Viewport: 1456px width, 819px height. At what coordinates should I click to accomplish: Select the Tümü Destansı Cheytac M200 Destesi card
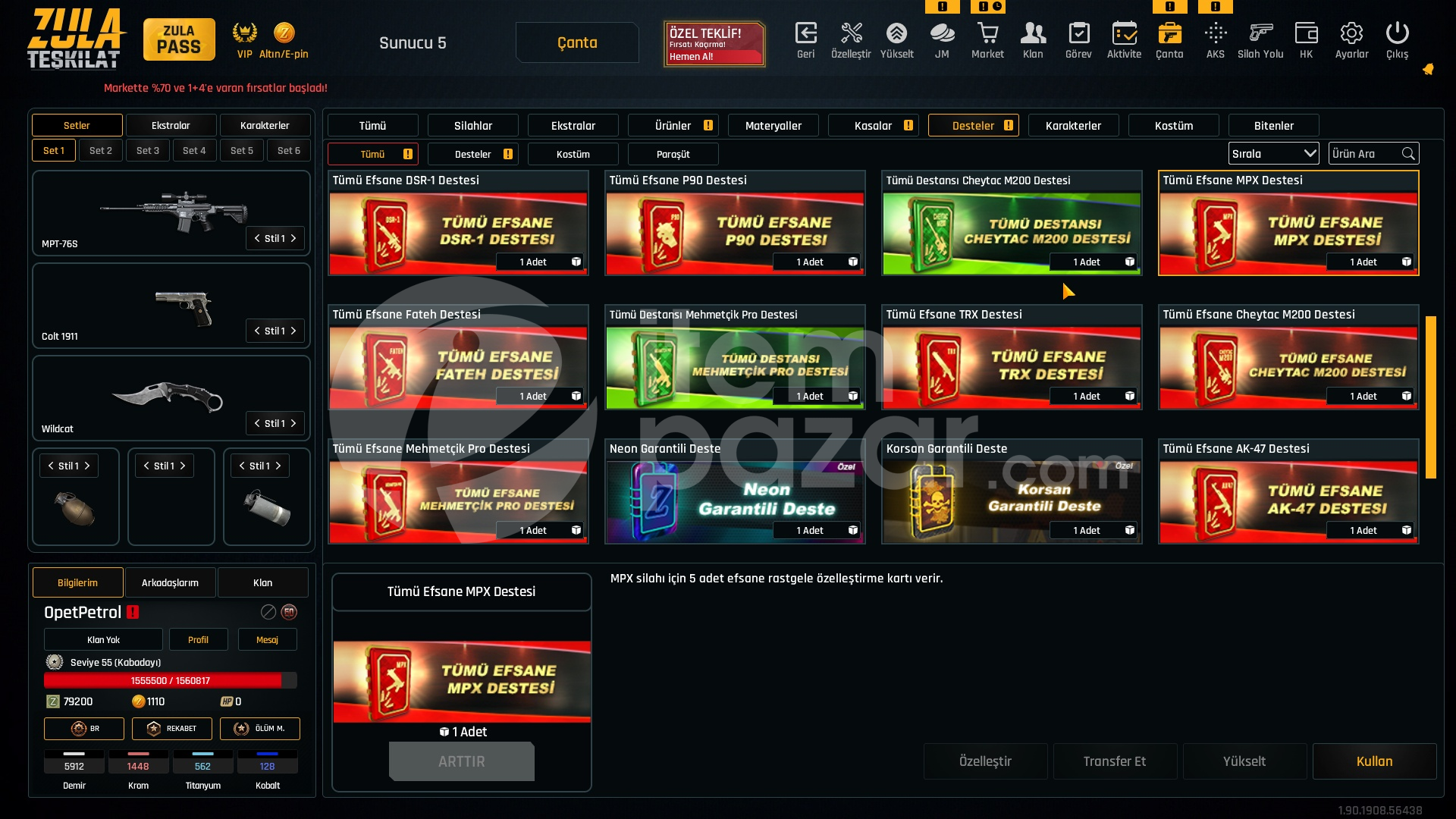pos(1012,223)
